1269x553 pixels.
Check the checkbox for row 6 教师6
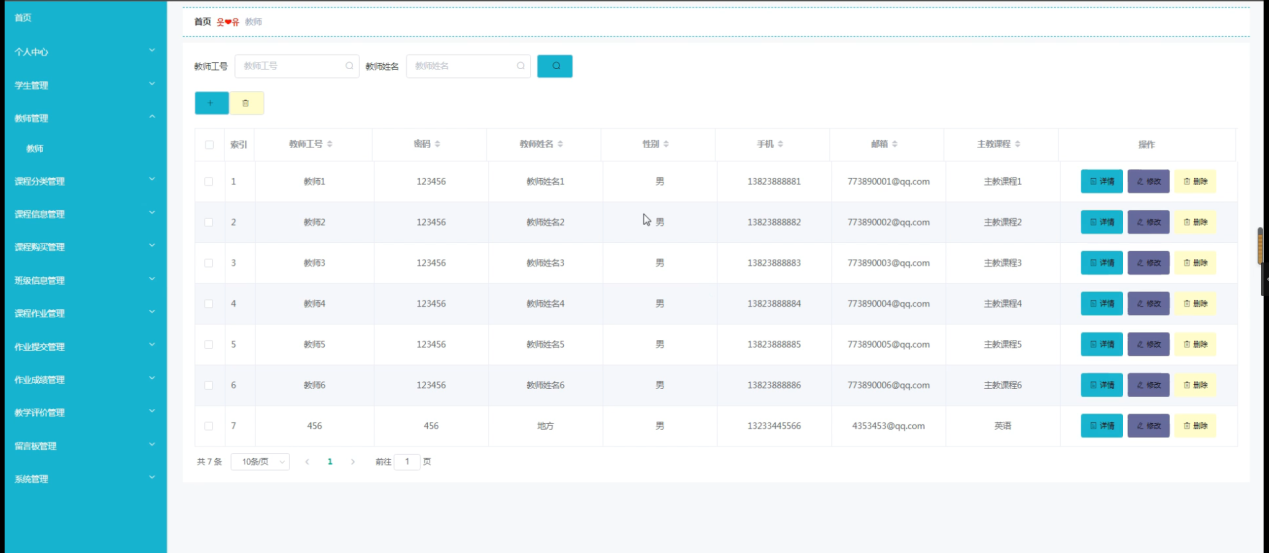coord(209,385)
